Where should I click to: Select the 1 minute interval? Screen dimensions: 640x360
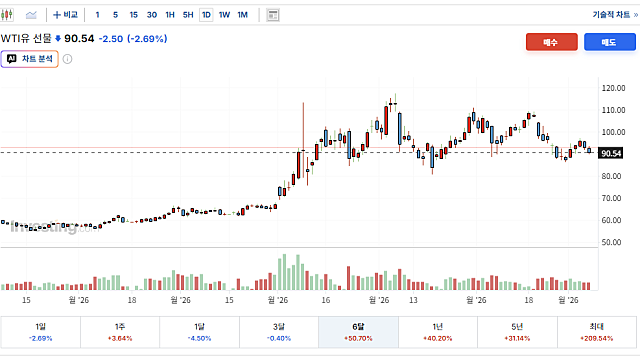tap(97, 15)
